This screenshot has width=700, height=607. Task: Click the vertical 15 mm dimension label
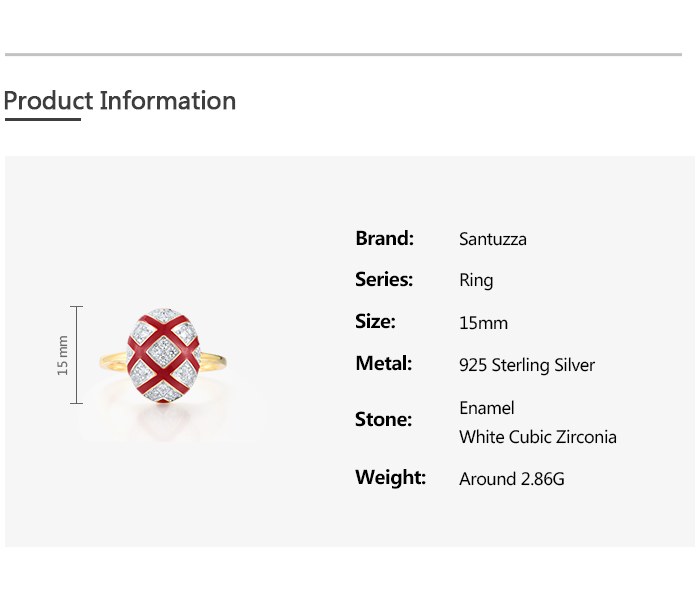63,355
